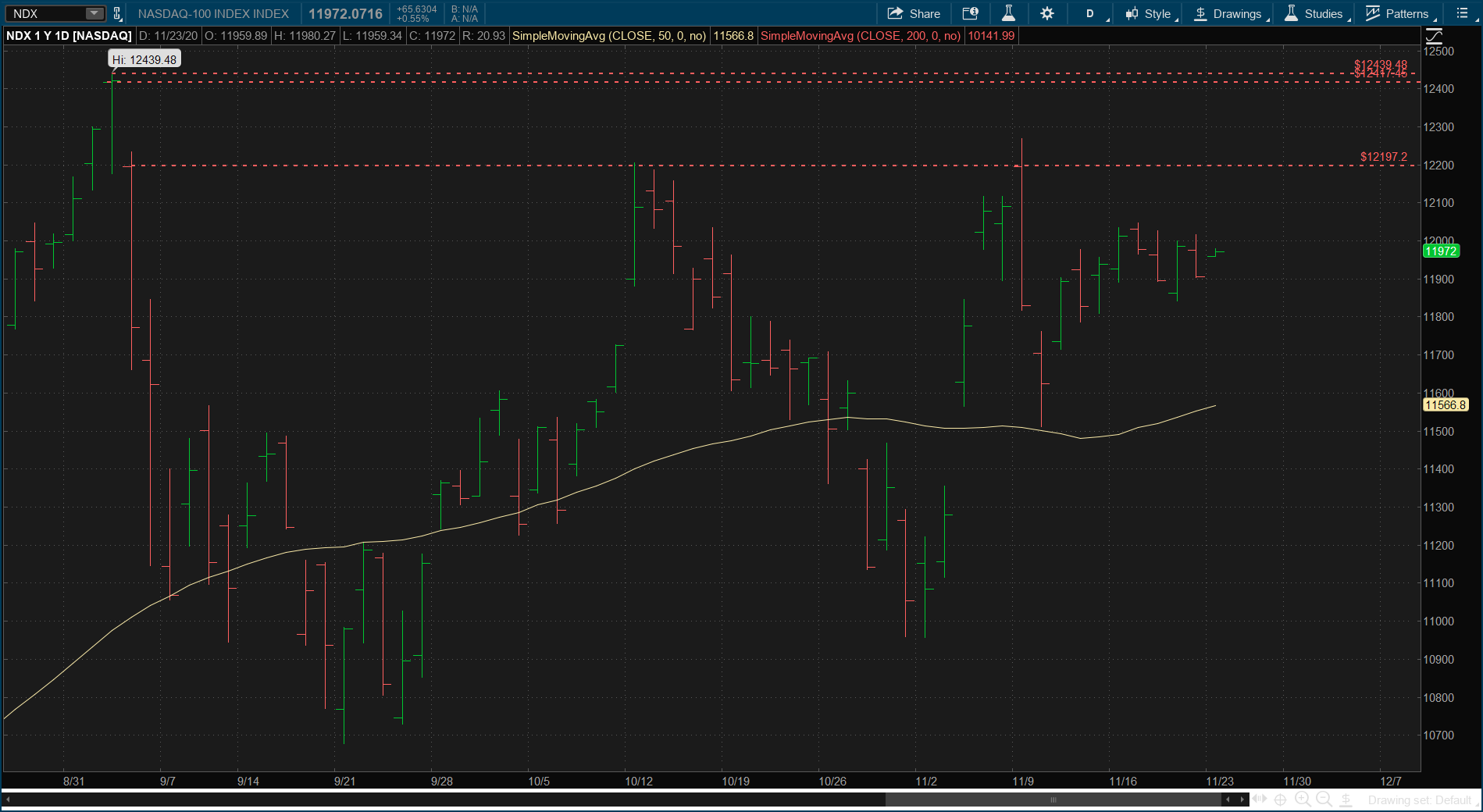
Task: Click the D: 11/23/20 date value
Action: [168, 36]
